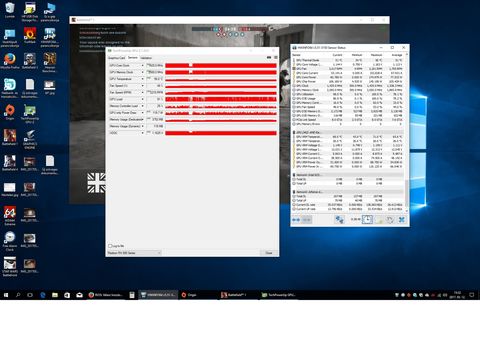Select the GPU Thermal Diode row in HWiNFO
The image size is (480, 360).
(348, 60)
